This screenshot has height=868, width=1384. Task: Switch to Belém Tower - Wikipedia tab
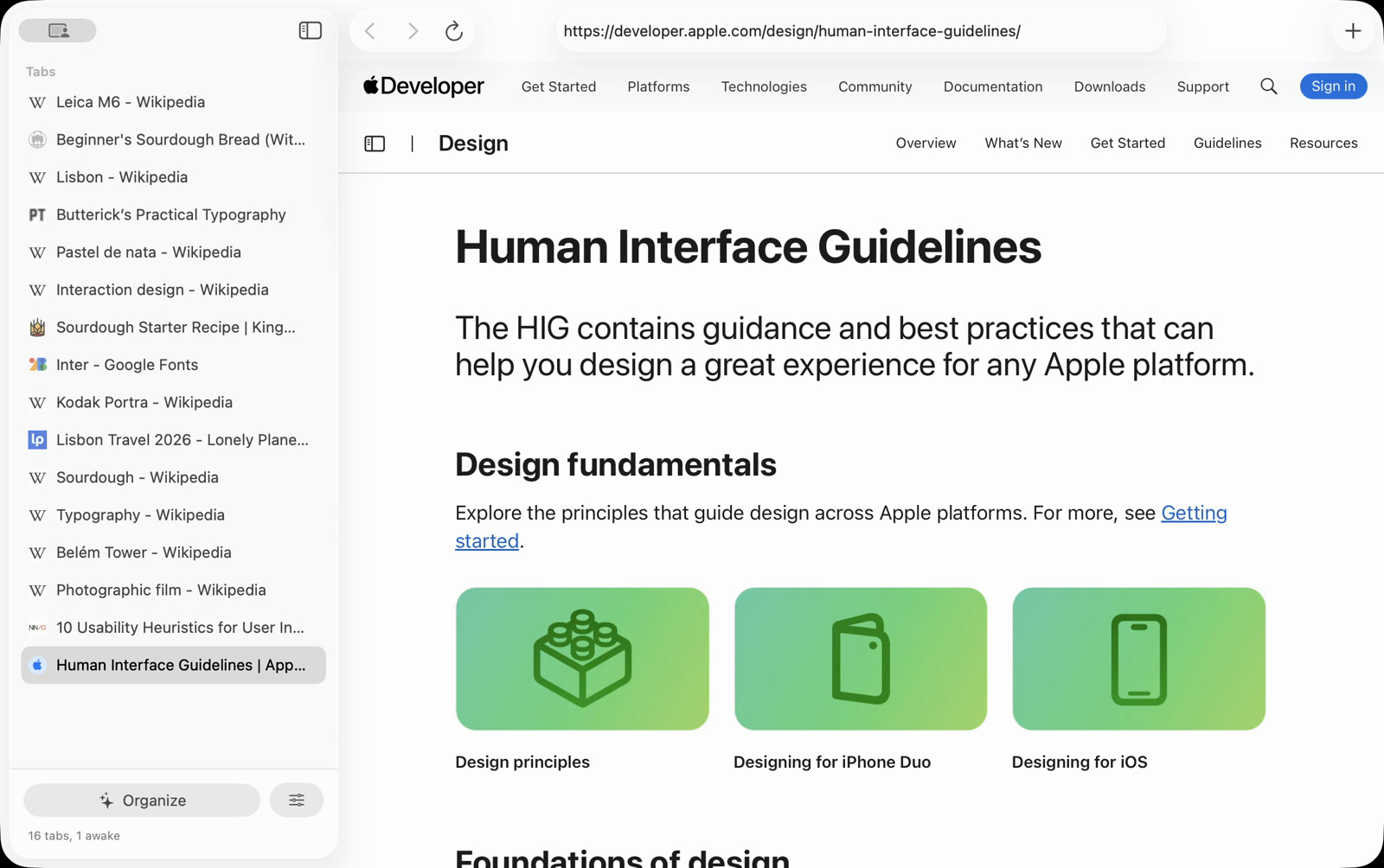coord(173,552)
